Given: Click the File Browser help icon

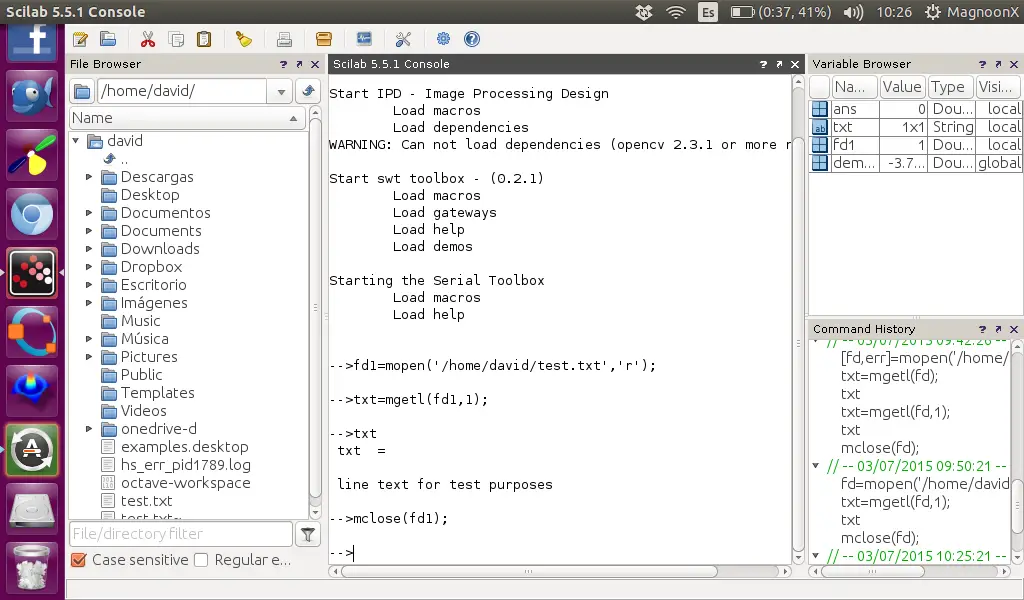Looking at the screenshot, I should click(x=283, y=64).
